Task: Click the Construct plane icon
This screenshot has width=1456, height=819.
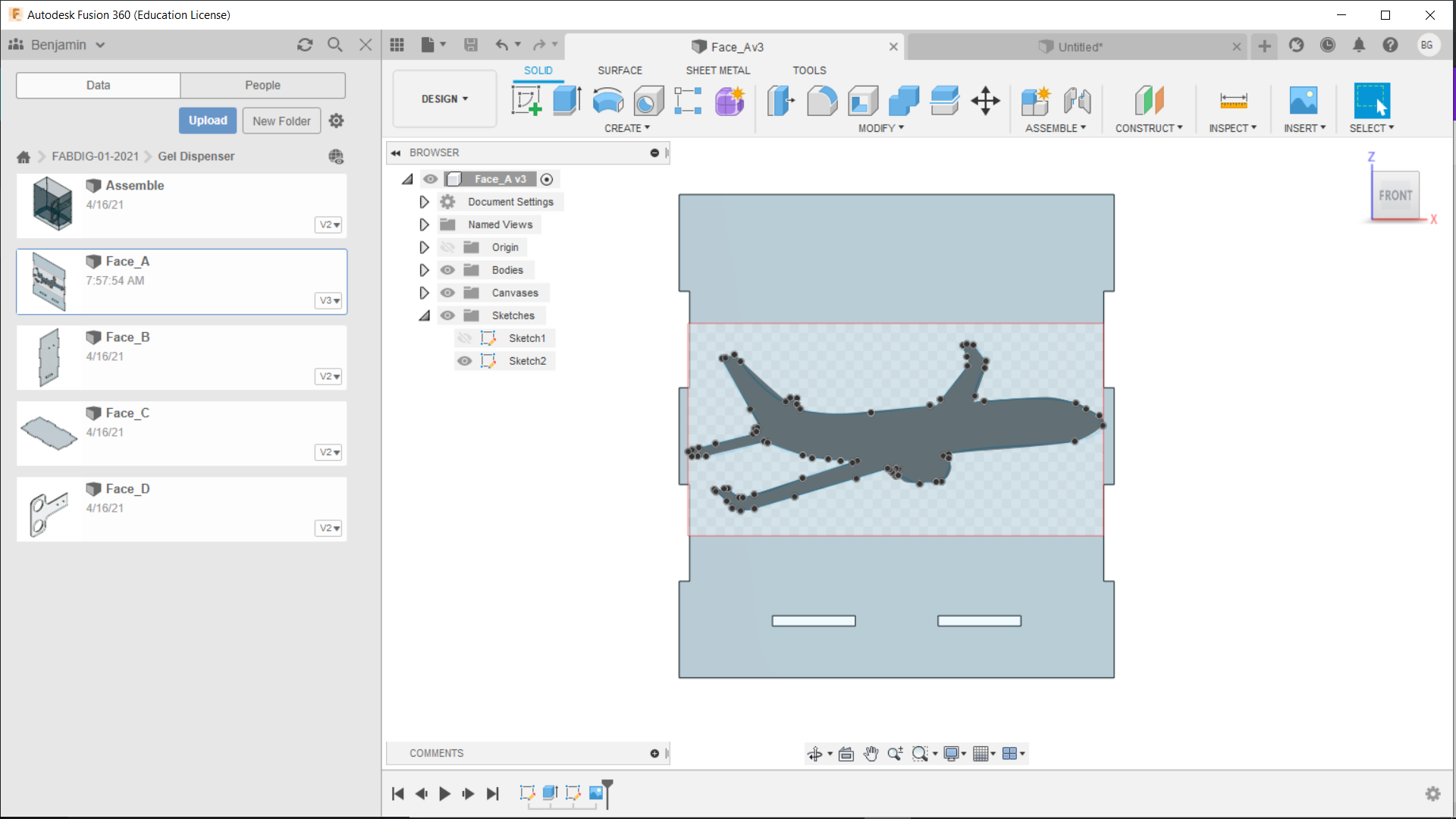Action: pos(1149,100)
